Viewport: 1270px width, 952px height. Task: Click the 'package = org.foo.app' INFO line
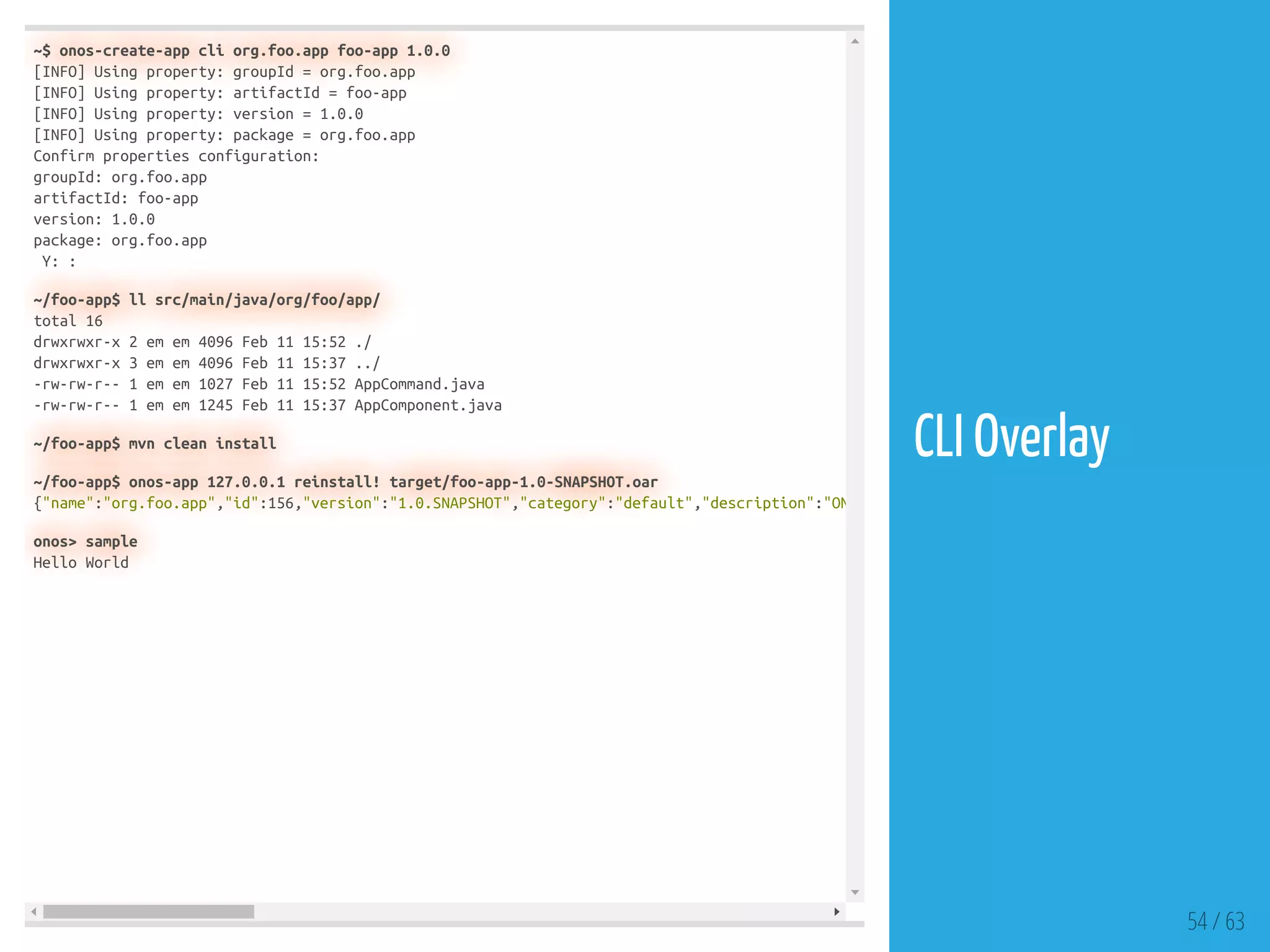pos(224,135)
